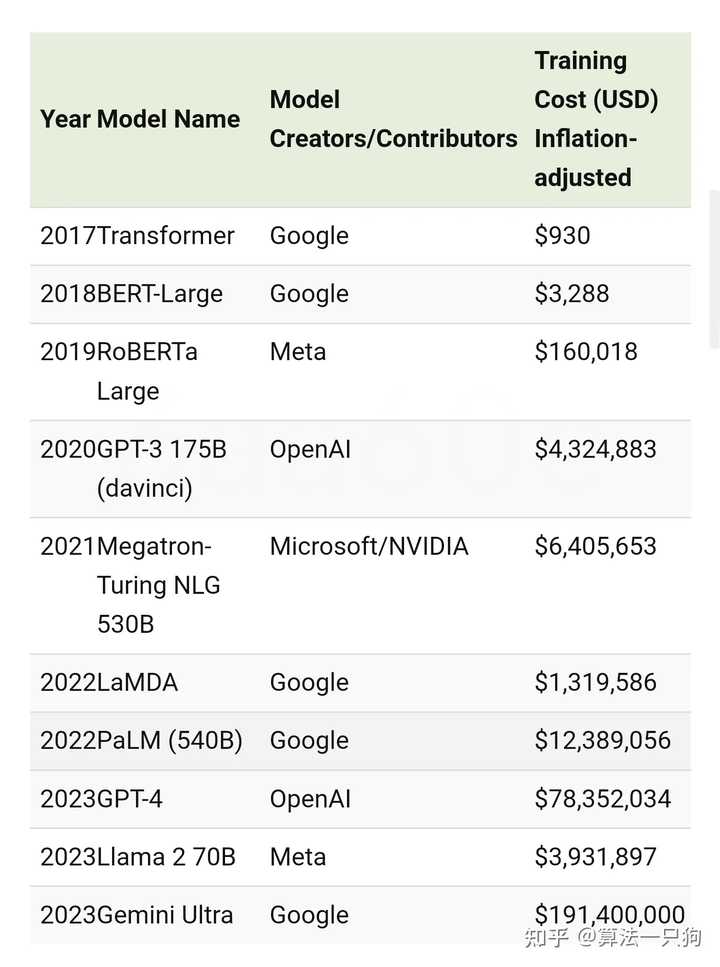This screenshot has width=720, height=967.
Task: Click the PaLM (540B) model cell
Action: pos(169,741)
